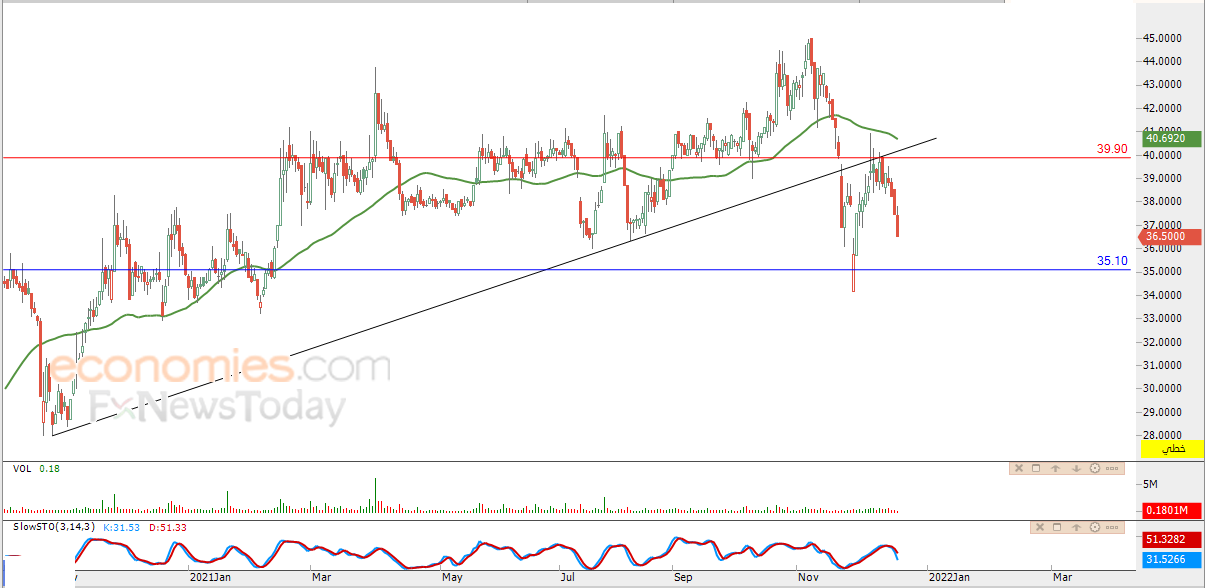This screenshot has height=588, width=1205.
Task: Open VOL indicator settings gear
Action: [x=1095, y=468]
